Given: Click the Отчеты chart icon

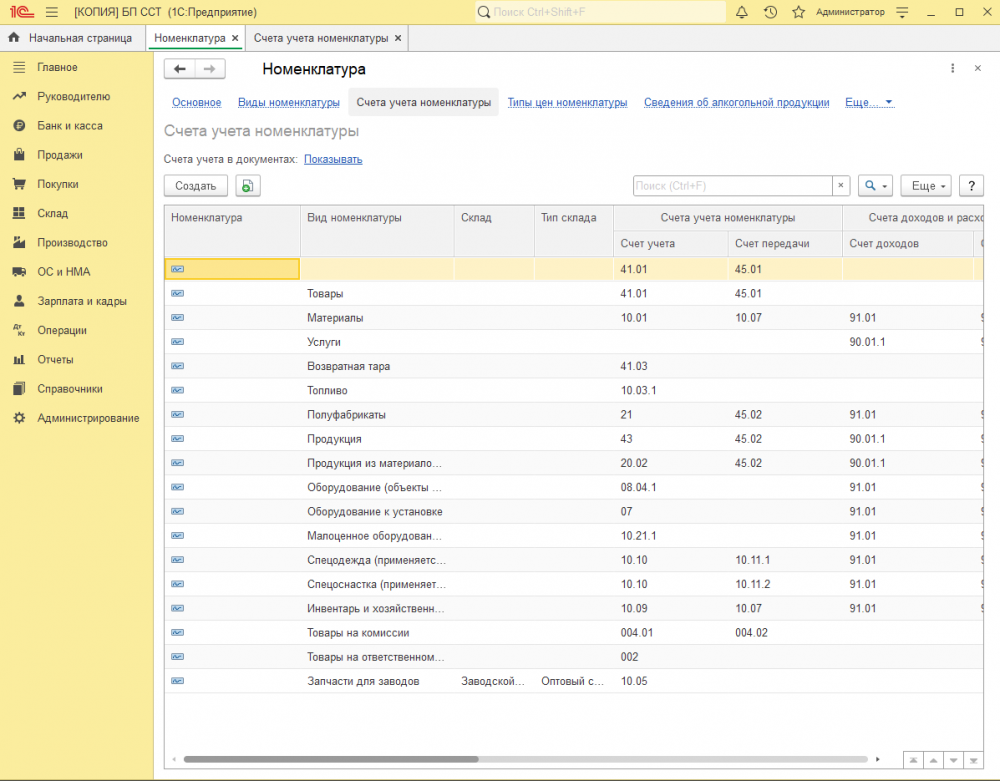Looking at the screenshot, I should [x=19, y=360].
